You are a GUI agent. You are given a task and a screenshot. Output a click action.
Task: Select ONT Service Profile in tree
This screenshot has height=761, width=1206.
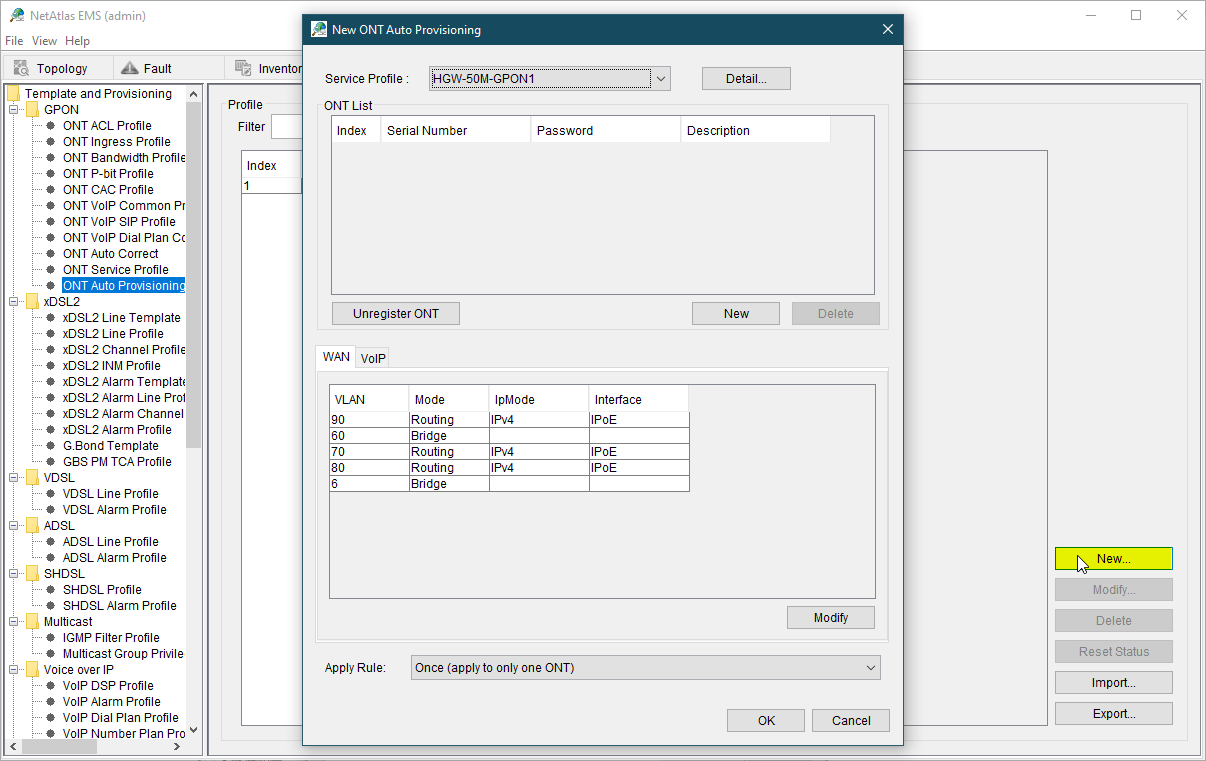click(115, 270)
